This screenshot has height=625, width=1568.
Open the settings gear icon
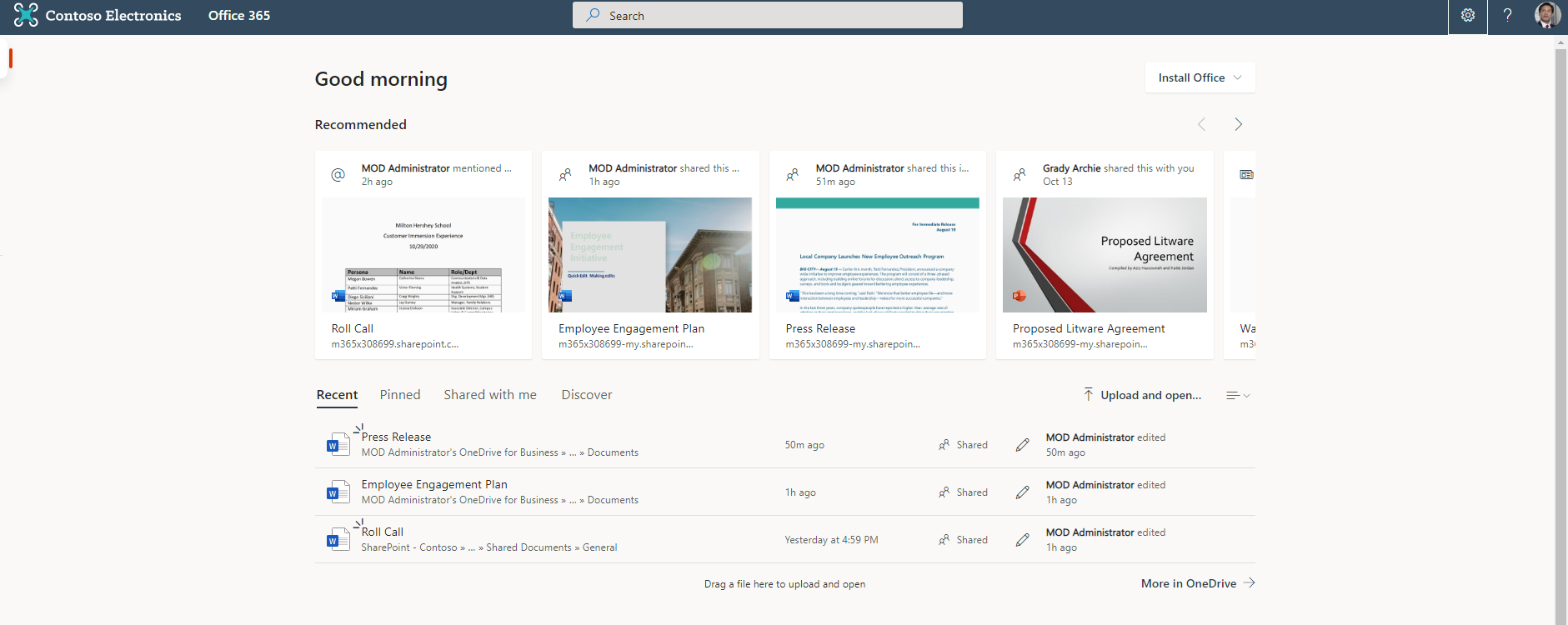1468,15
